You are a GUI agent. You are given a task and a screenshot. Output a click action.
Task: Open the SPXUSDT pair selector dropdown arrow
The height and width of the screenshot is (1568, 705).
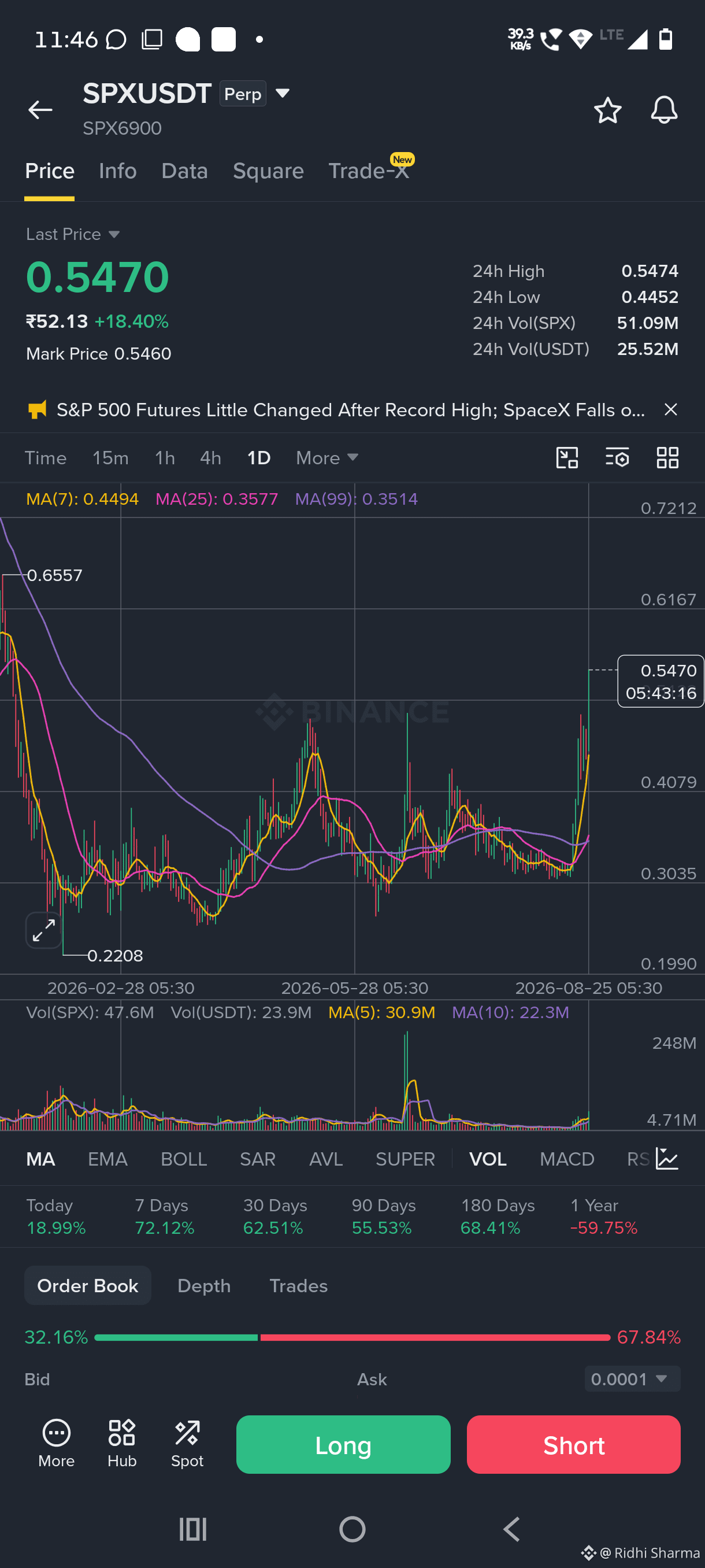[282, 93]
